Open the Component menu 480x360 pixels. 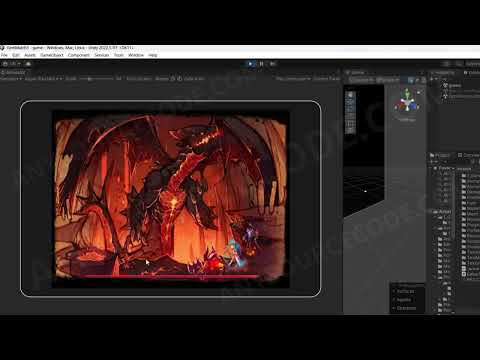(79, 55)
